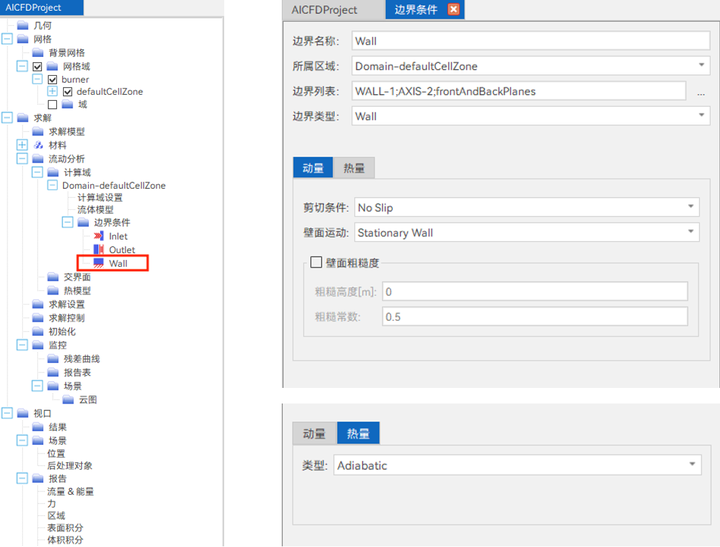
Task: Toggle the defaultCellZone checkbox
Action: tap(68, 92)
